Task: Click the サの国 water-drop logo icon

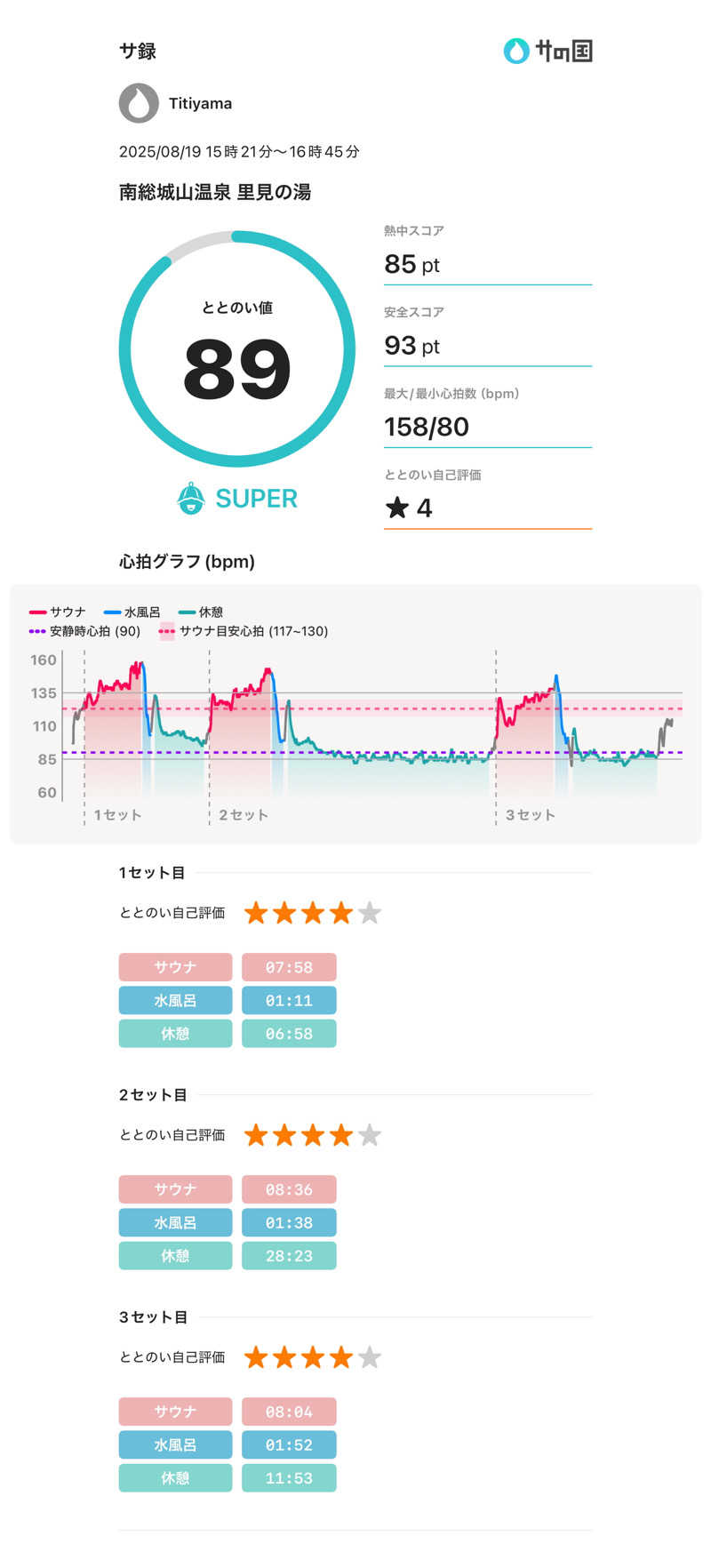Action: click(515, 51)
